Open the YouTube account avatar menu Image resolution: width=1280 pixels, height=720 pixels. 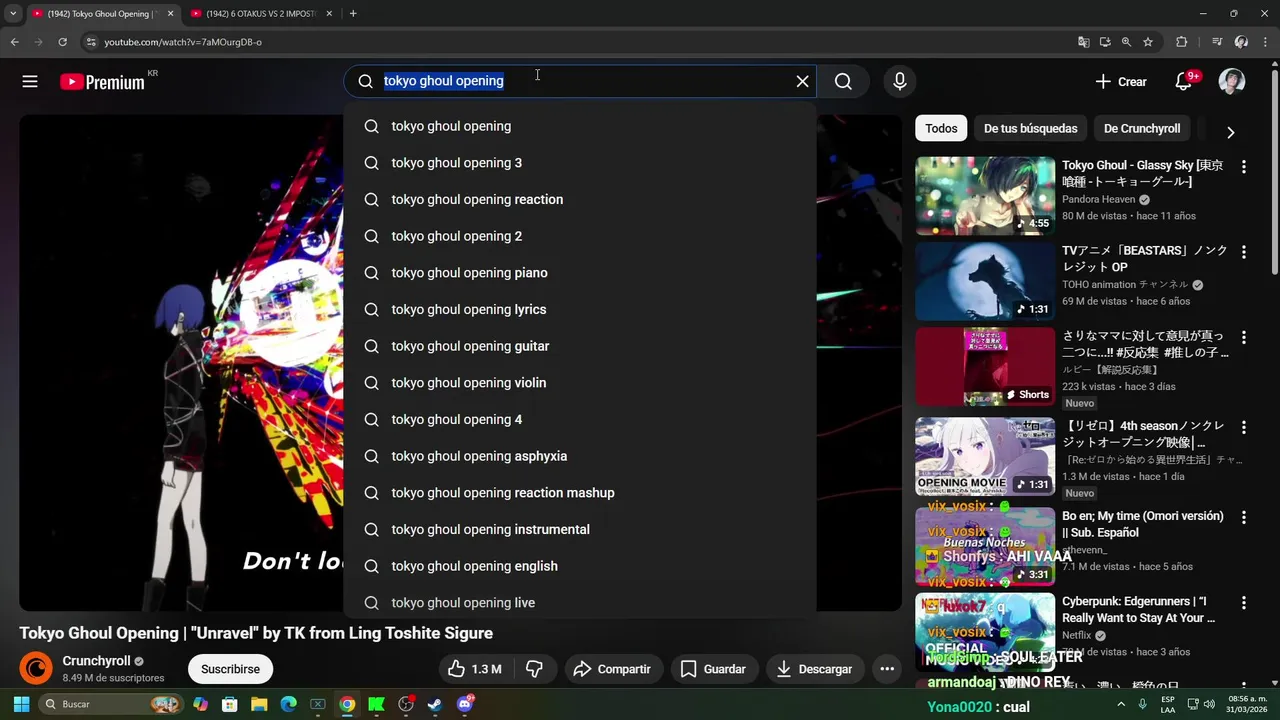(x=1232, y=82)
